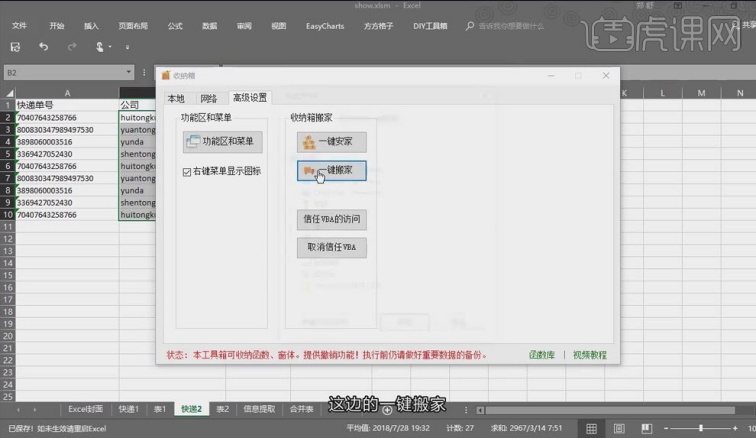Open the 页面布局 ribbon tab
The height and width of the screenshot is (438, 756).
coord(133,26)
